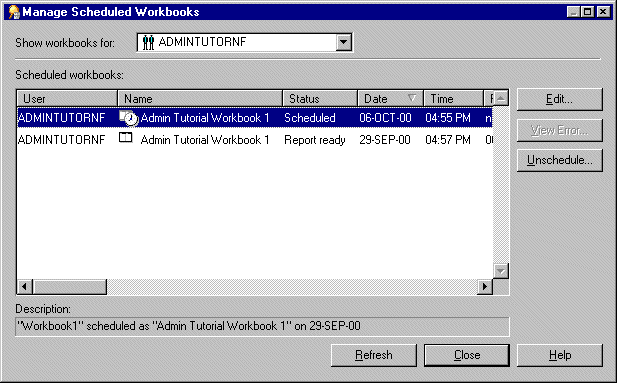Click the Edit... button
Image resolution: width=617 pixels, height=383 pixels.
point(559,99)
